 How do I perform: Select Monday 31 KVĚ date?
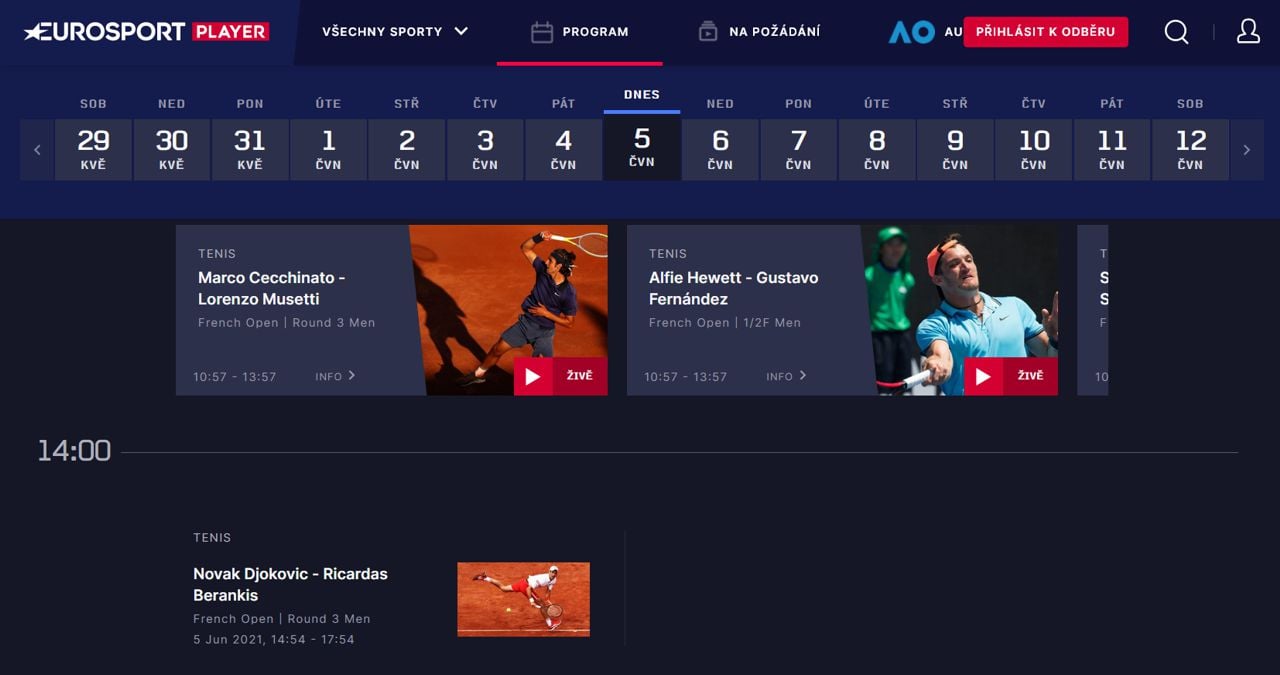tap(250, 149)
